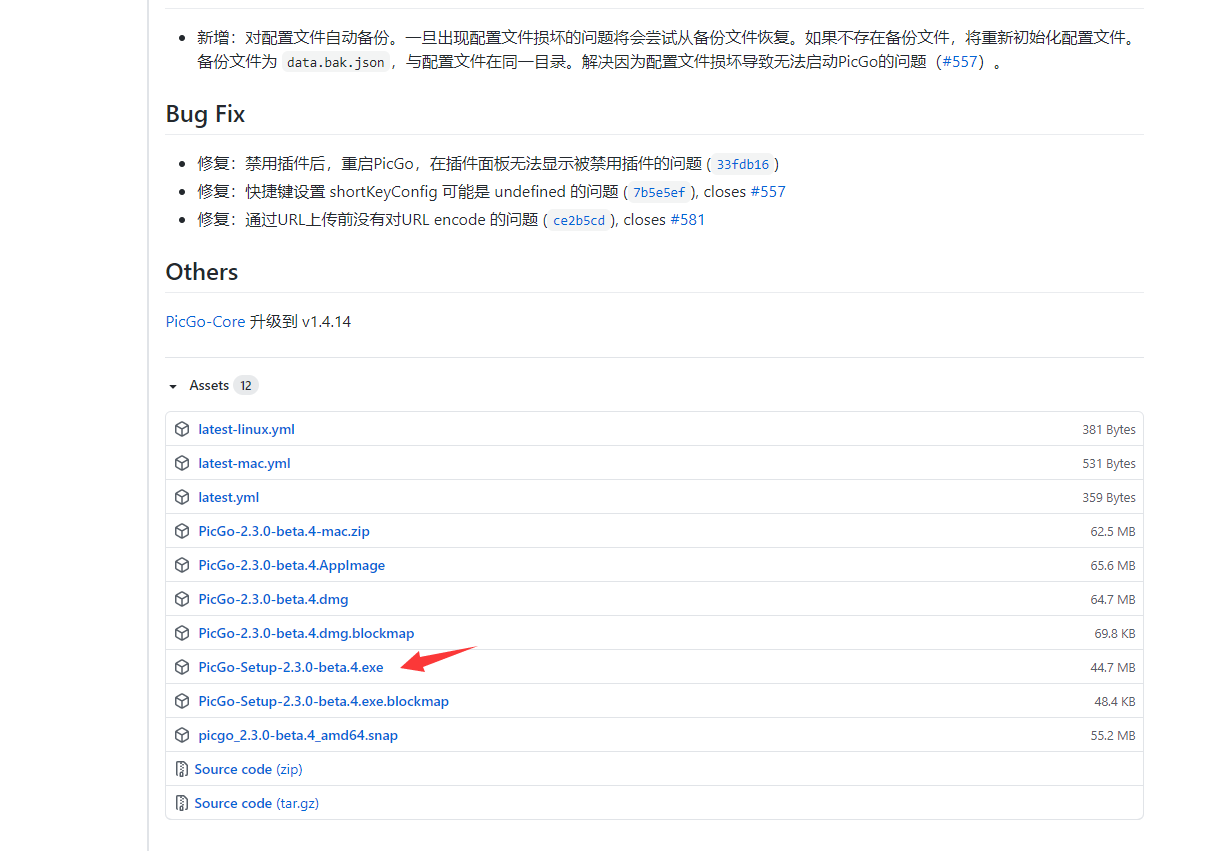Screen dimensions: 1222x851
Task: Download latest-mac.yml file
Action: tap(244, 463)
